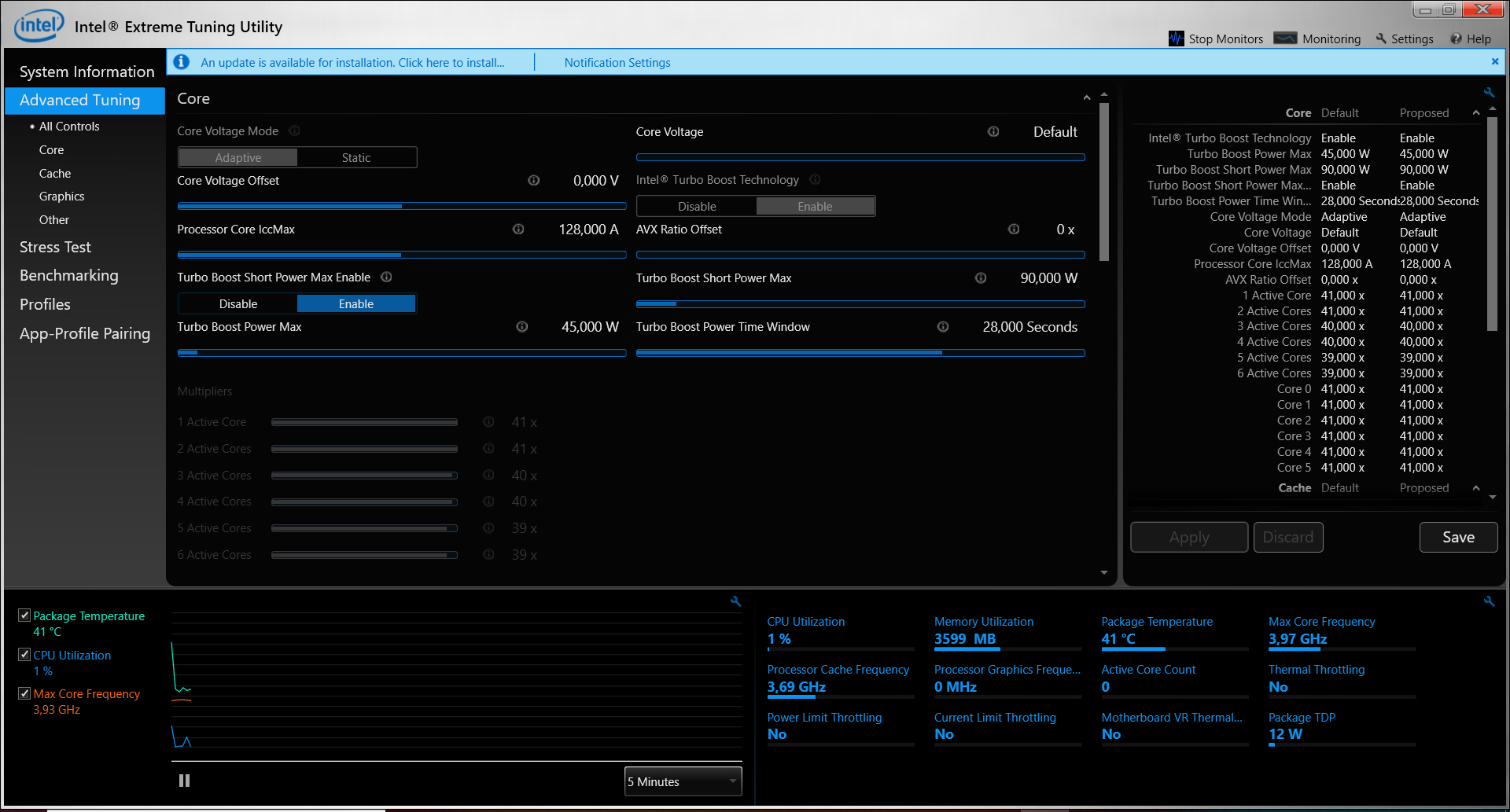The width and height of the screenshot is (1510, 812).
Task: Show info for 3 Active Cores multiplier
Action: pyautogui.click(x=488, y=475)
